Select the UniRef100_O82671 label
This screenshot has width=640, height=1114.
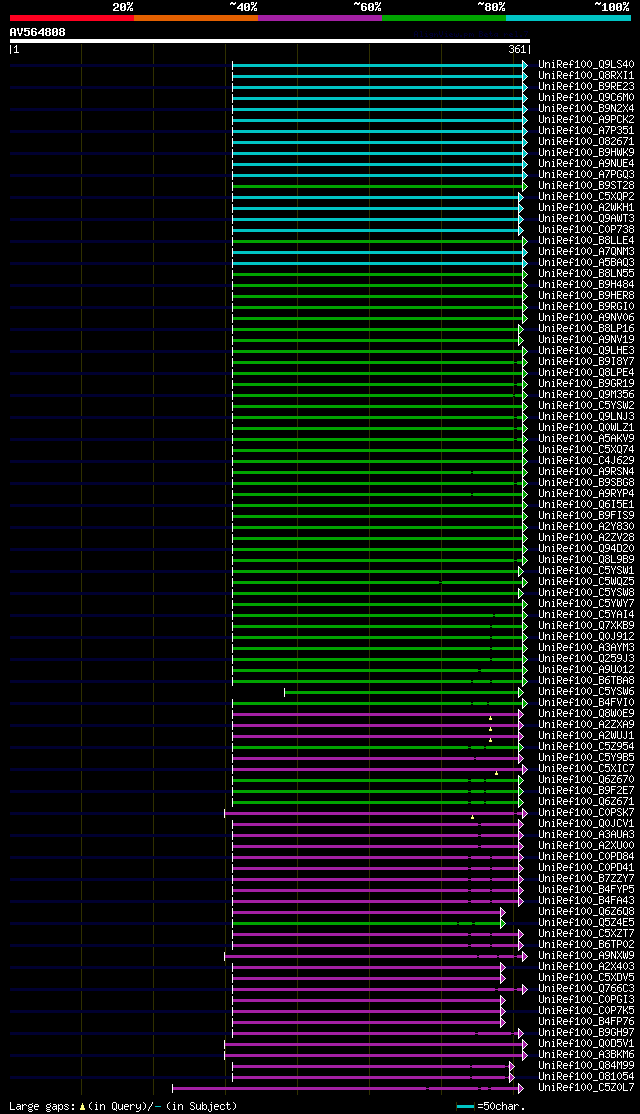click(586, 141)
